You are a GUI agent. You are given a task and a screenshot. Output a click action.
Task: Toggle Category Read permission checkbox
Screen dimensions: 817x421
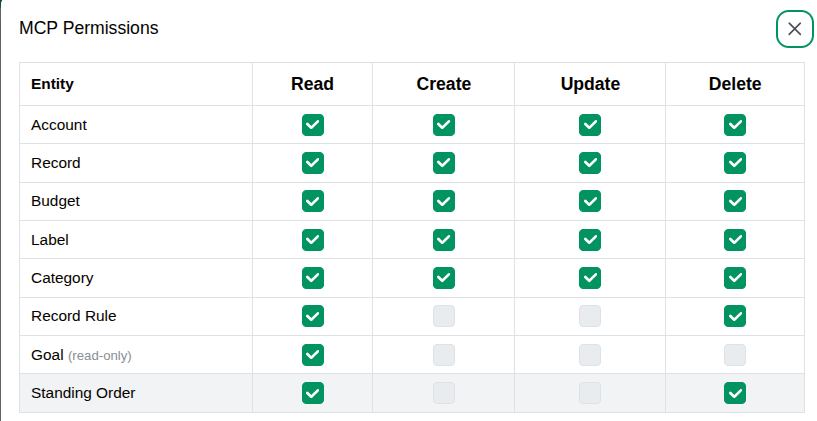click(x=313, y=278)
